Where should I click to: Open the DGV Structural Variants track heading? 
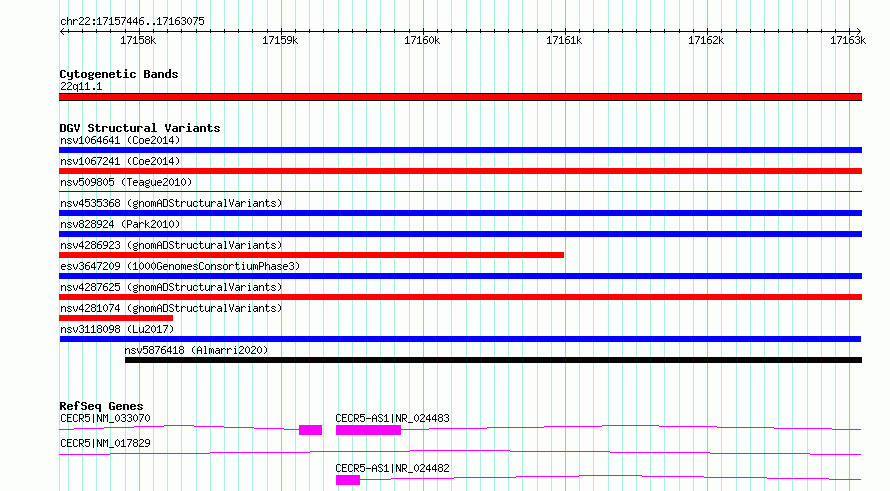(140, 128)
